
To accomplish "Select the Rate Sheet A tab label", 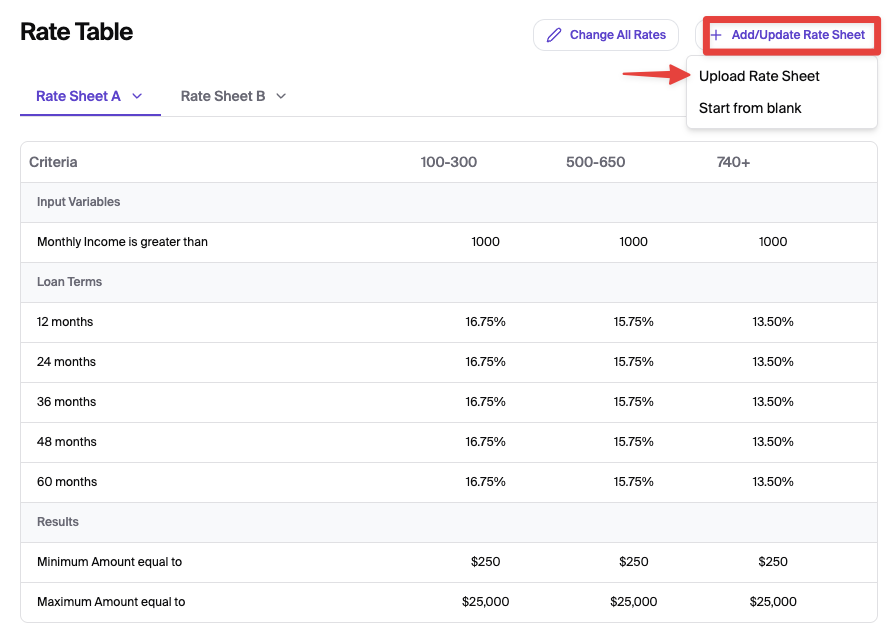I will tap(78, 96).
